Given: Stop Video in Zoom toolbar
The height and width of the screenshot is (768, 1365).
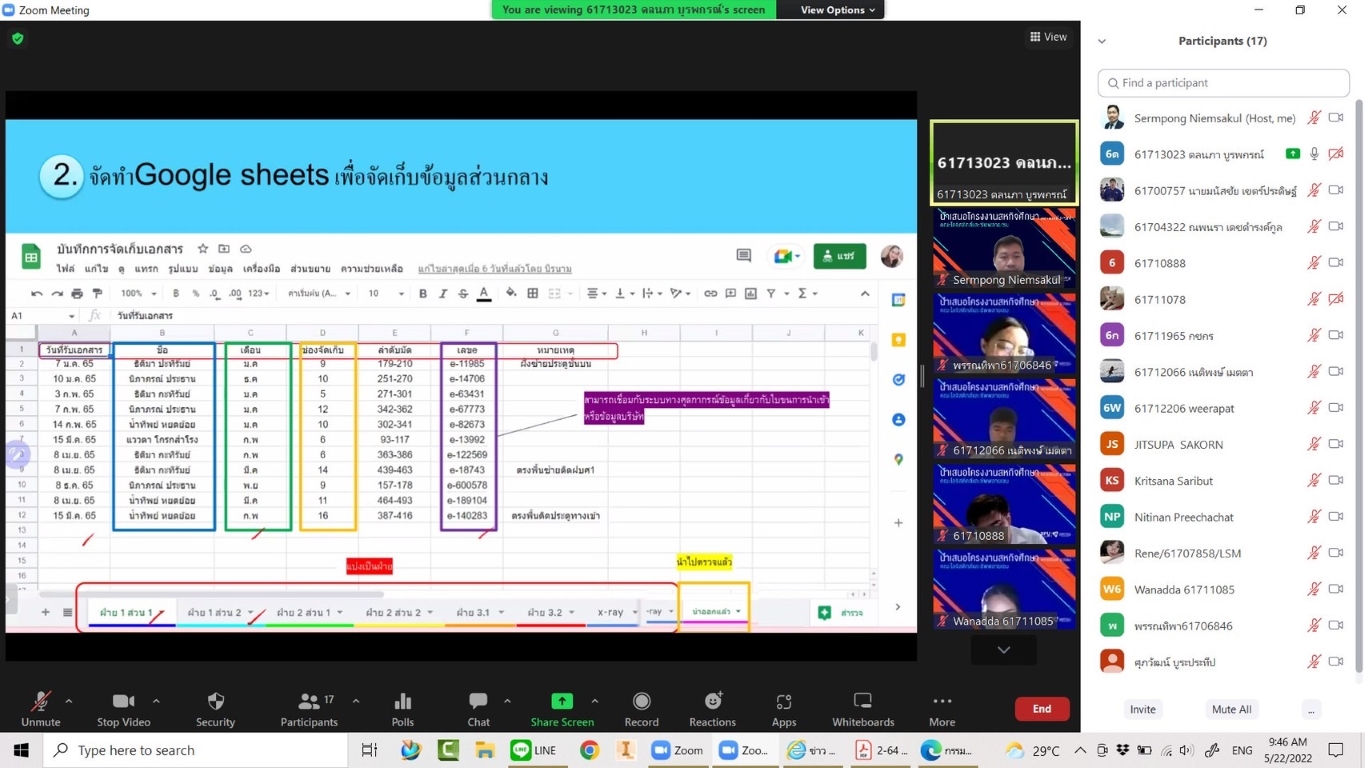Looking at the screenshot, I should tap(123, 709).
